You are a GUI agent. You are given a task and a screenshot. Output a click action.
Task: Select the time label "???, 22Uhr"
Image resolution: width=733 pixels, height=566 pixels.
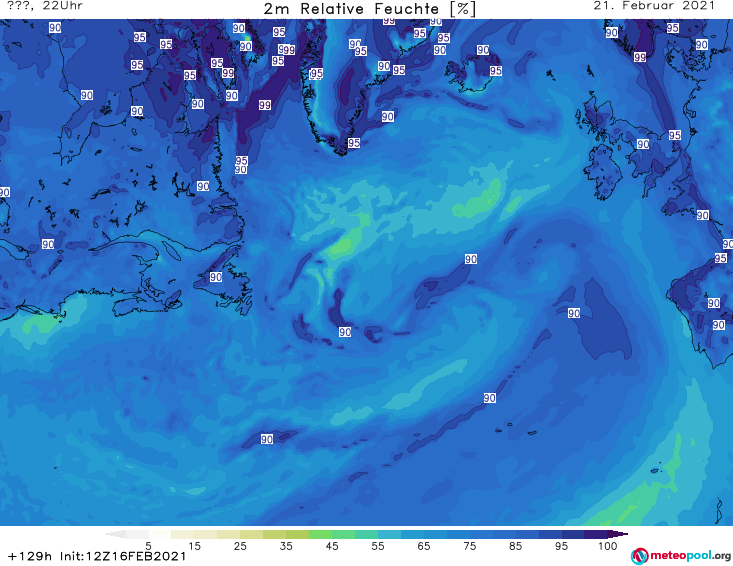tap(45, 6)
